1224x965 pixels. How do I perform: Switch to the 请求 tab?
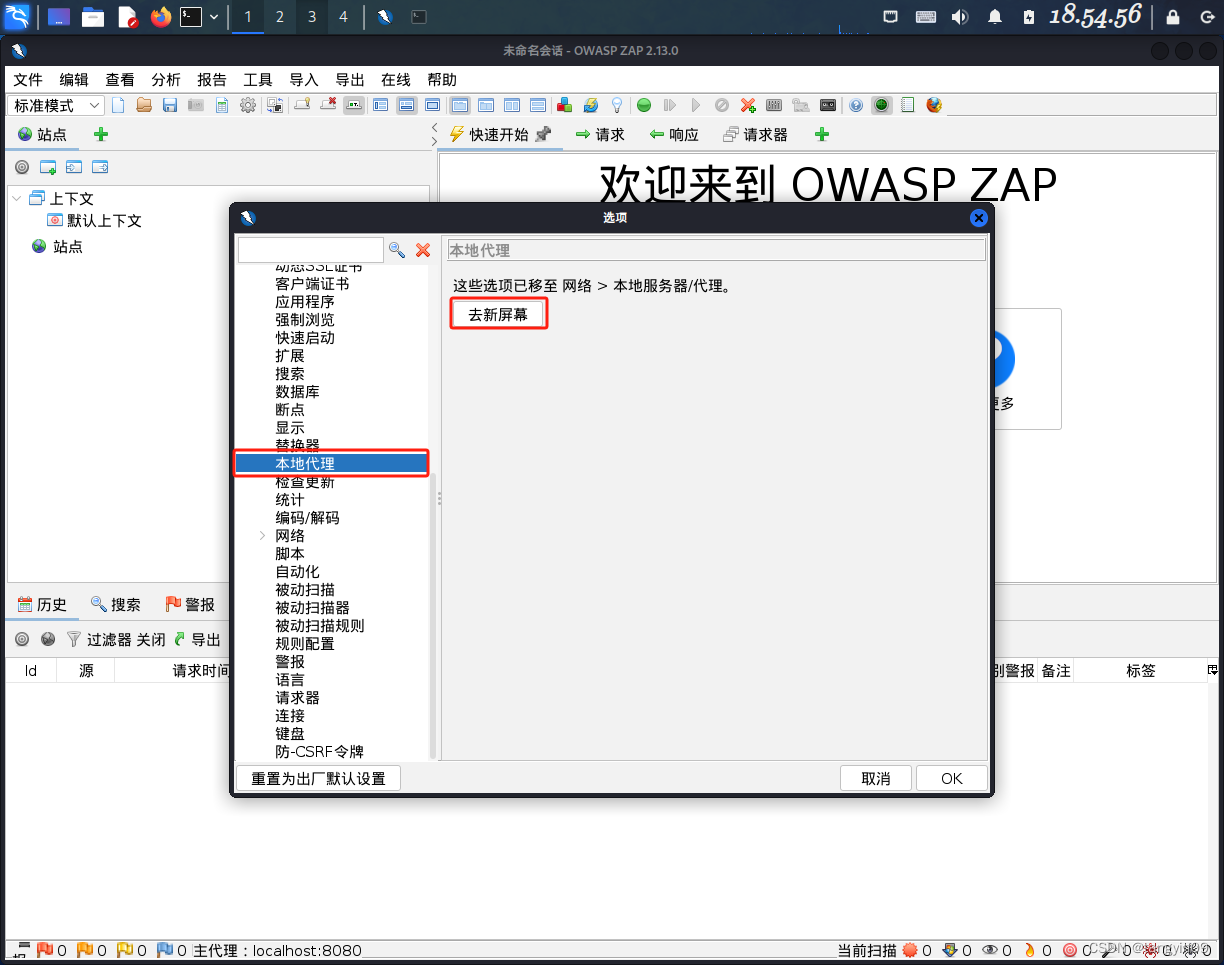[x=600, y=135]
